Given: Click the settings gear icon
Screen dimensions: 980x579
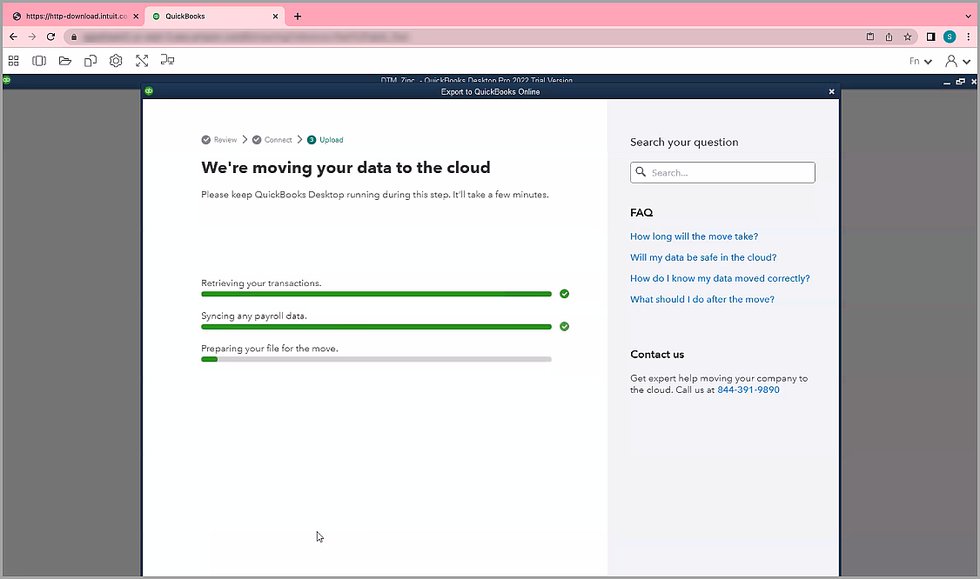Looking at the screenshot, I should tap(116, 61).
